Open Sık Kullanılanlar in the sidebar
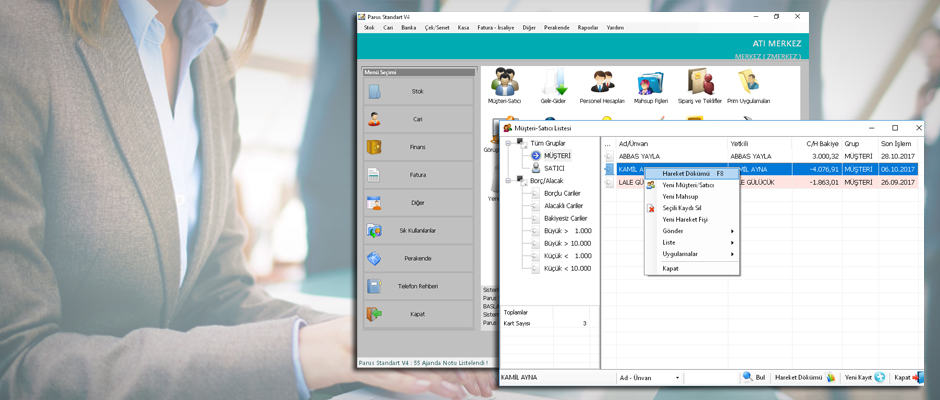Screen dimensions: 940x400 pos(418,230)
